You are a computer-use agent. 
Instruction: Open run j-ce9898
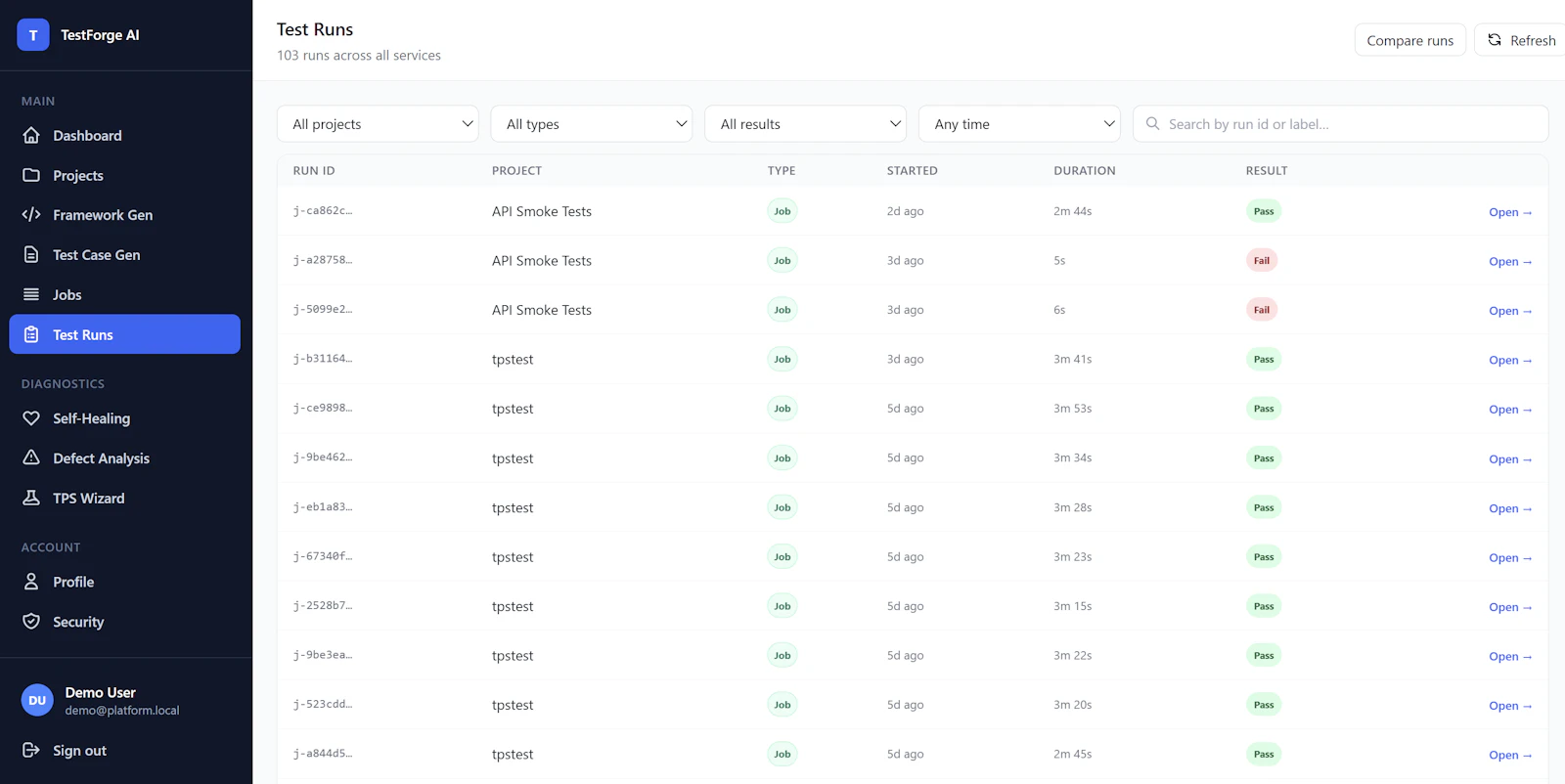pos(1510,410)
